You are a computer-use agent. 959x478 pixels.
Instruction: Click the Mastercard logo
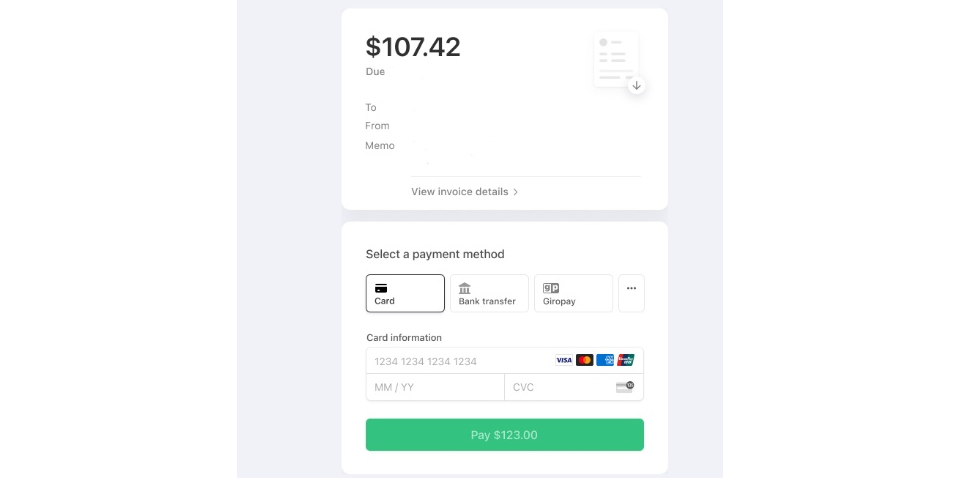[x=585, y=360]
